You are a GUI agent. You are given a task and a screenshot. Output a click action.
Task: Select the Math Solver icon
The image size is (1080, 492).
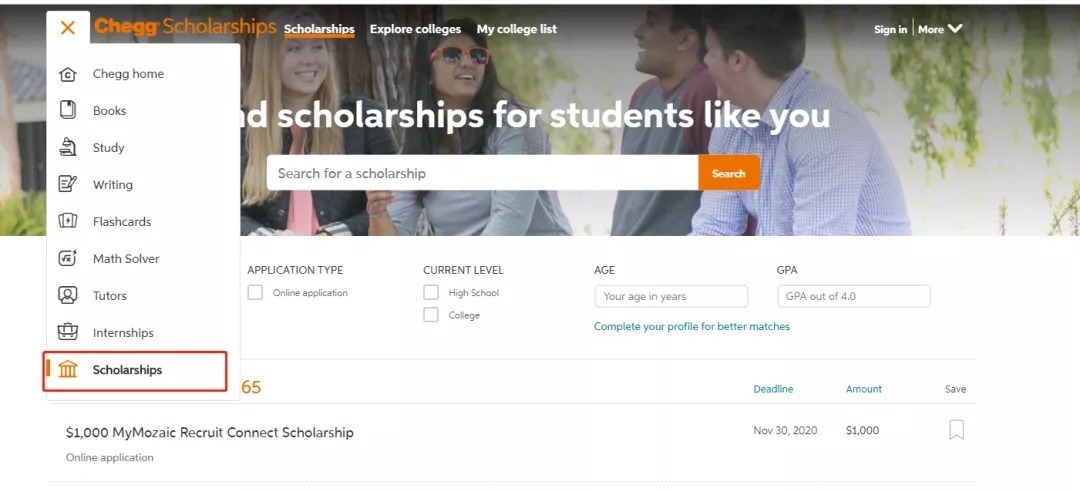click(68, 259)
